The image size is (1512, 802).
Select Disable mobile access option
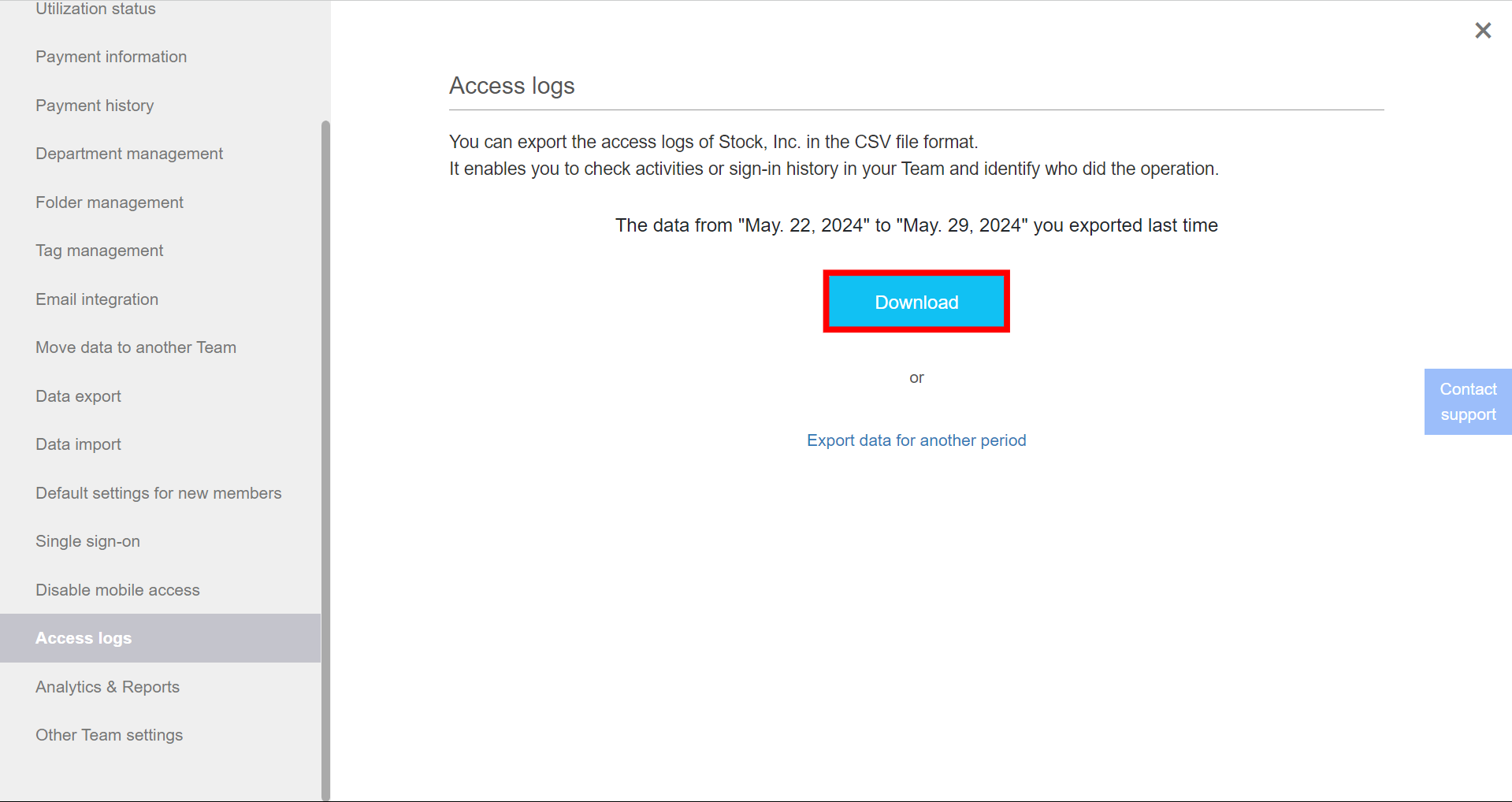tap(117, 589)
